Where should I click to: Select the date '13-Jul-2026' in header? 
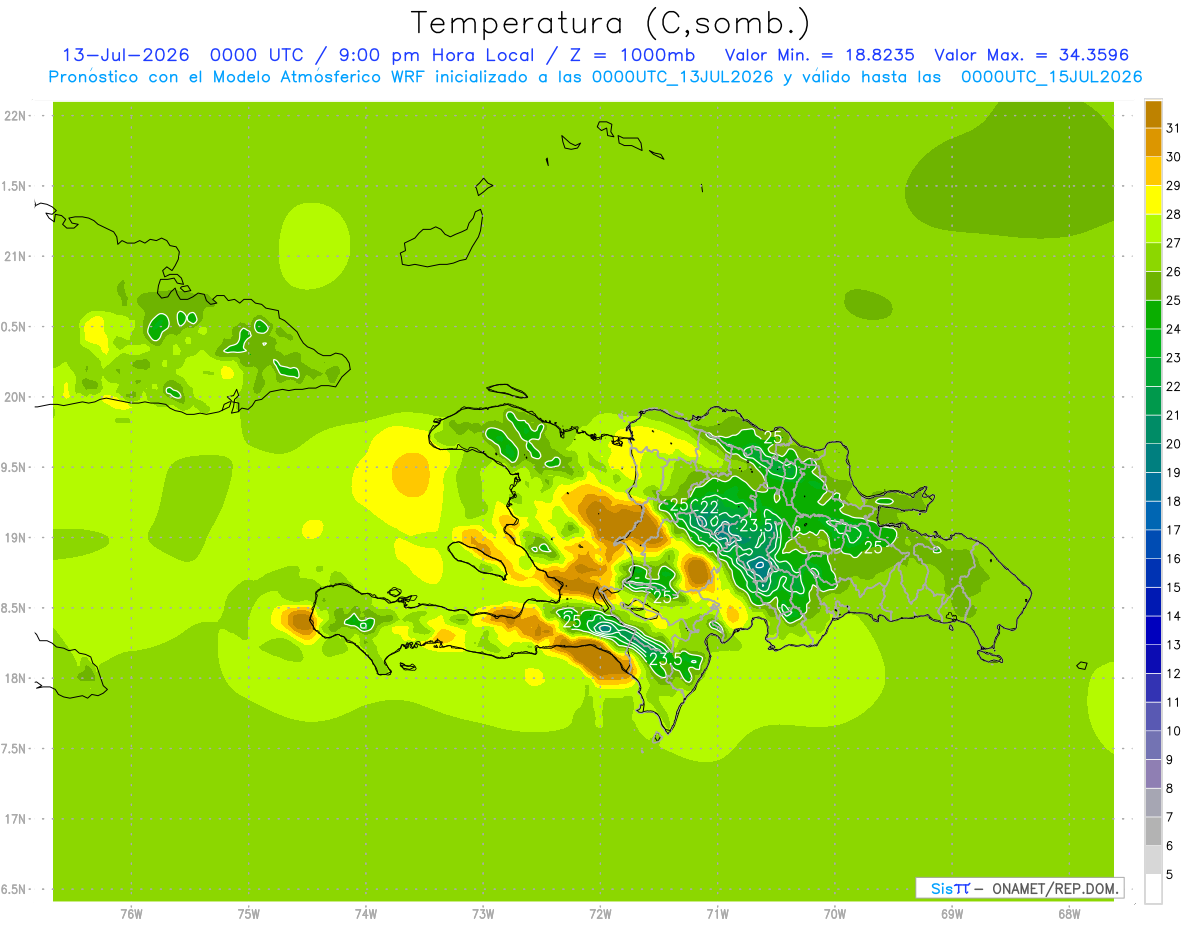(127, 54)
